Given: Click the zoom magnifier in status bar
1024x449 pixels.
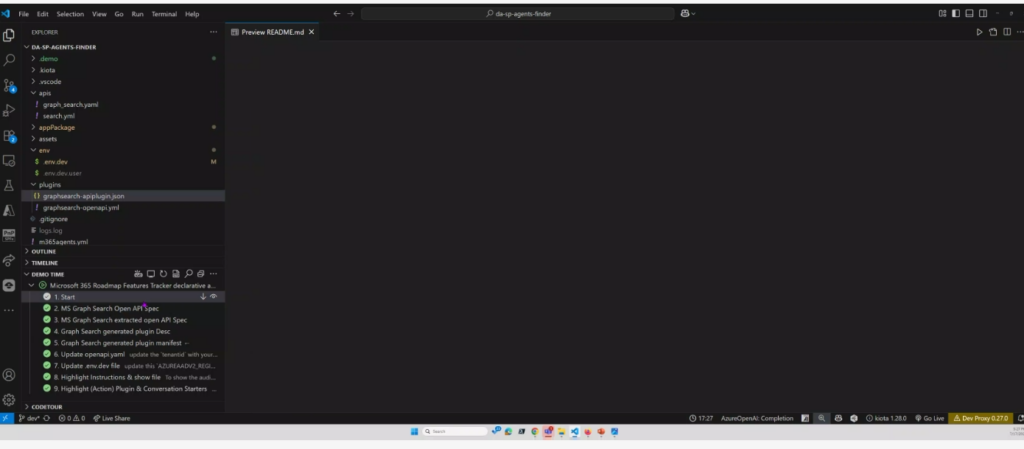Looking at the screenshot, I should (822, 418).
